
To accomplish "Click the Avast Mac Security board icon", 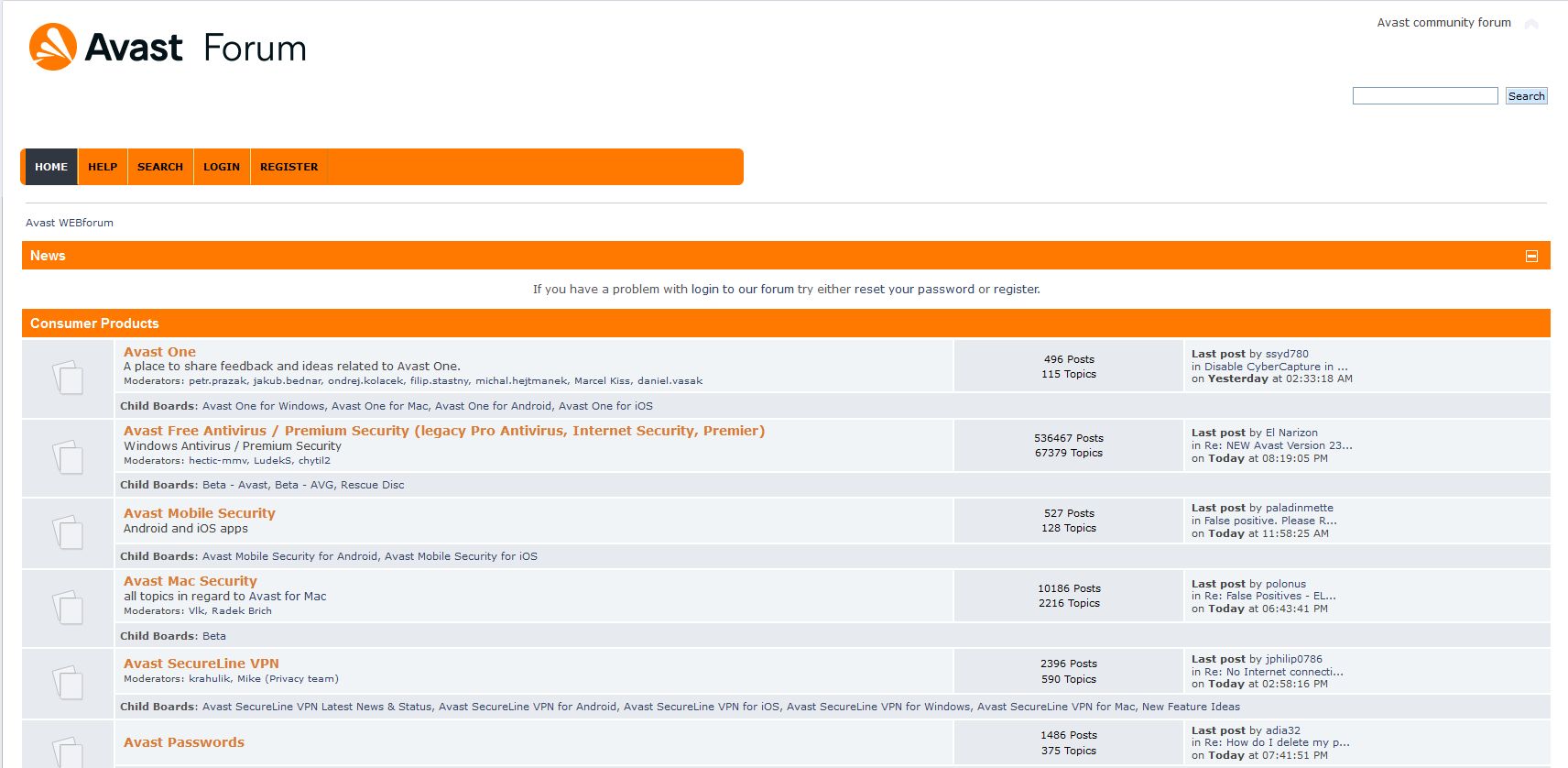I will (x=68, y=608).
